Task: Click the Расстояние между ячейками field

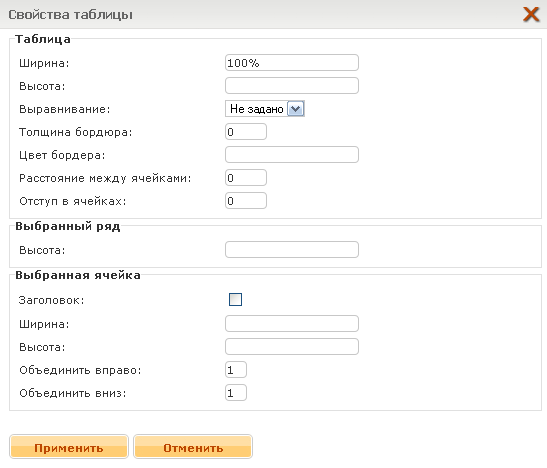Action: coord(246,178)
